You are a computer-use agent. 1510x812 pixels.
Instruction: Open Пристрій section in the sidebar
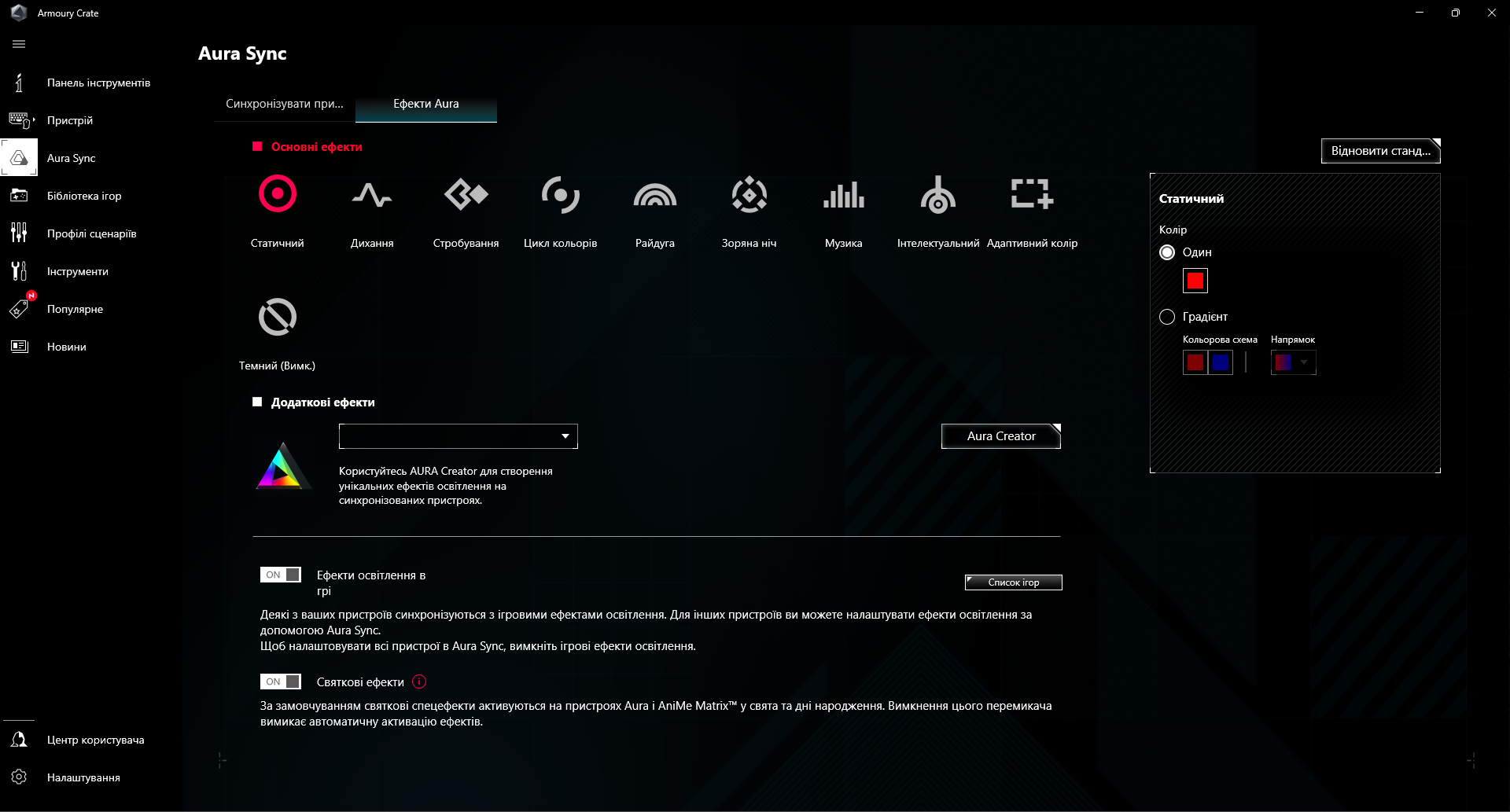coord(69,120)
